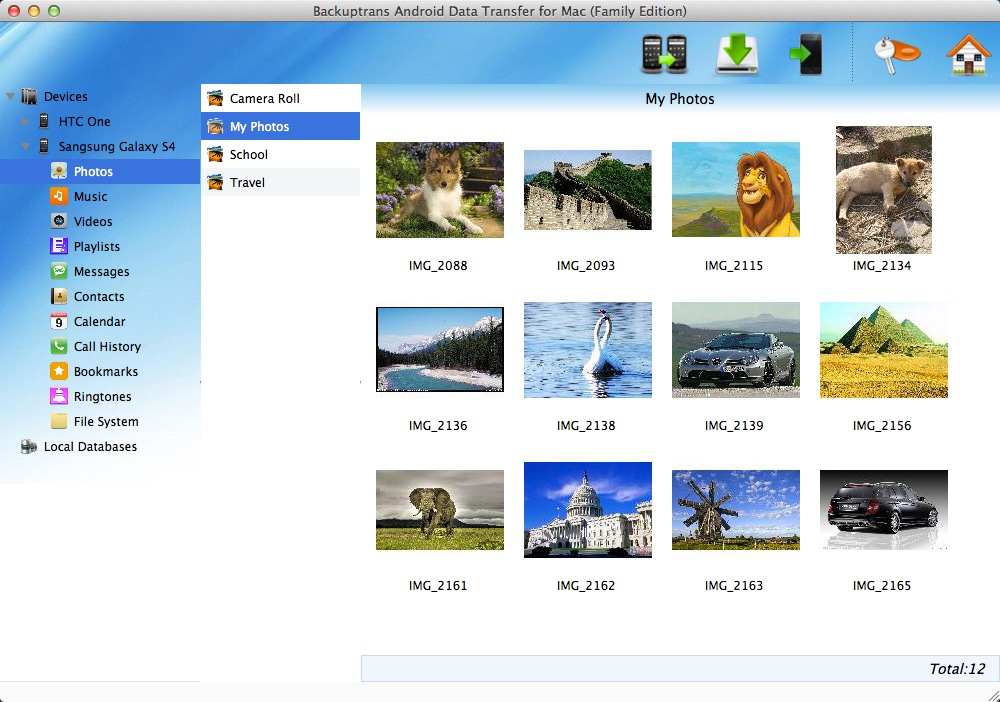Click the Contacts address book icon
The width and height of the screenshot is (1000, 702).
pyautogui.click(x=59, y=296)
